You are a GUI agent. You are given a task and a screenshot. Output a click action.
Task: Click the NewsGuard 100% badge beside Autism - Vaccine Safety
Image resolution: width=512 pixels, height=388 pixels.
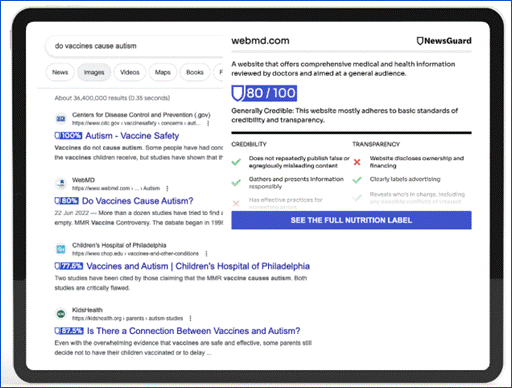(x=68, y=136)
